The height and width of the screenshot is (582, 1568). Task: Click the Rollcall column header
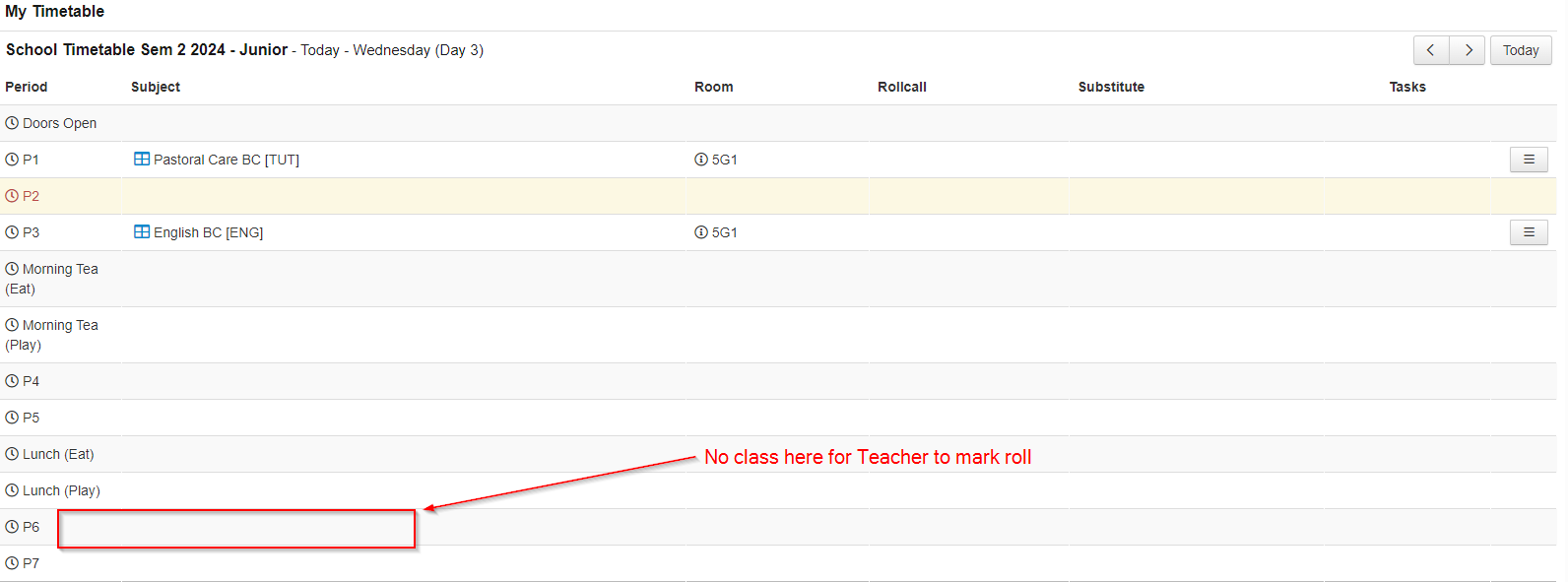(x=902, y=87)
